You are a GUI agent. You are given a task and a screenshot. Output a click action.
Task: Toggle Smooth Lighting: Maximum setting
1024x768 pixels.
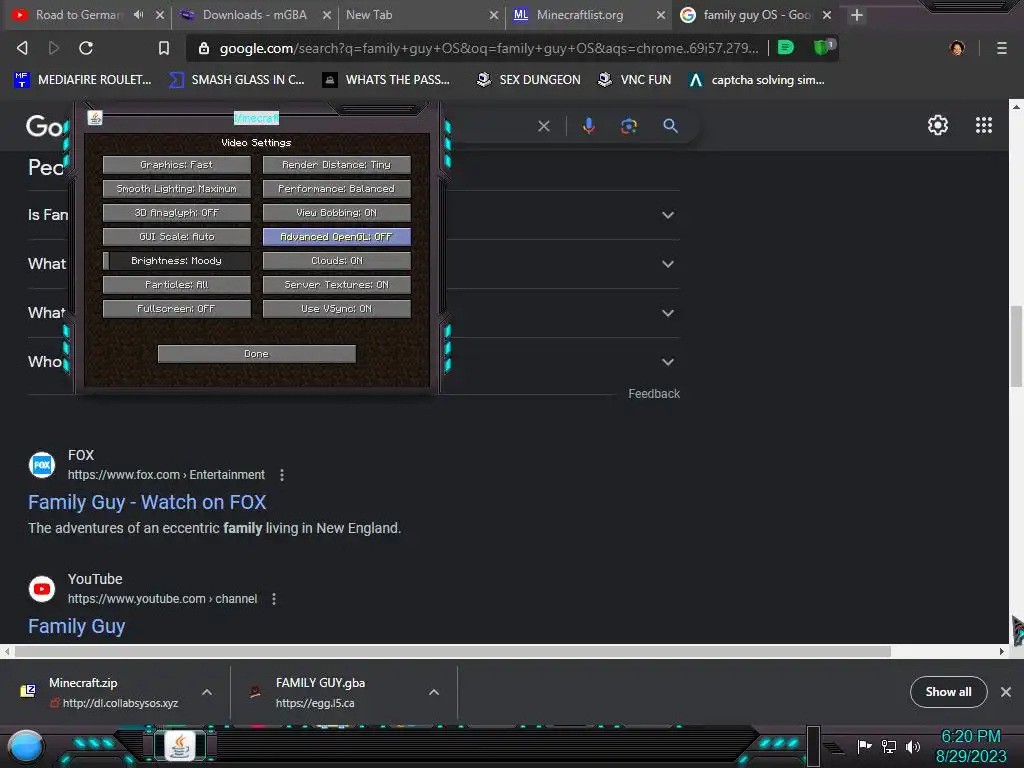tap(176, 189)
